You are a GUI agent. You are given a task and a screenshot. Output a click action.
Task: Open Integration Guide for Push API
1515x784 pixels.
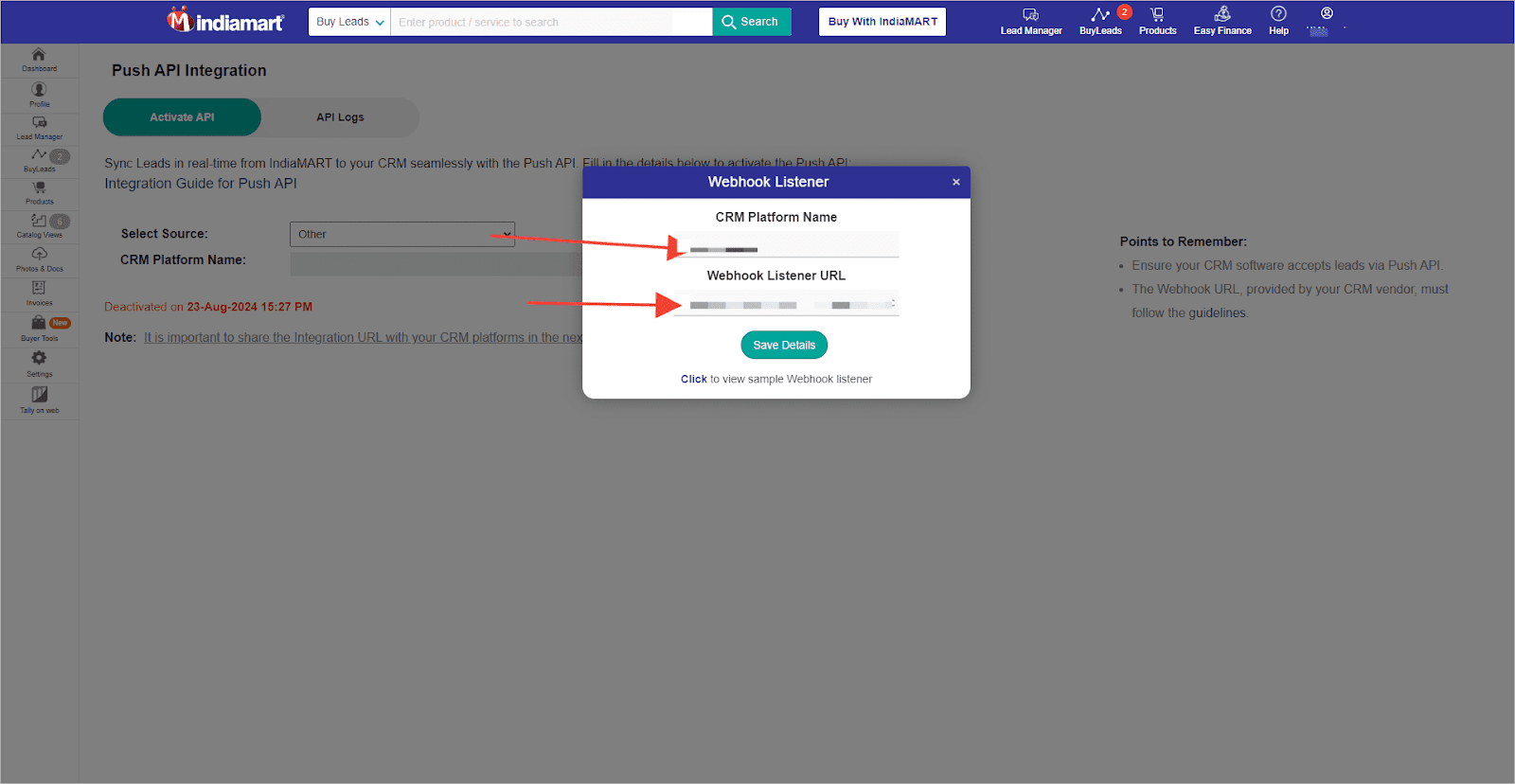201,184
